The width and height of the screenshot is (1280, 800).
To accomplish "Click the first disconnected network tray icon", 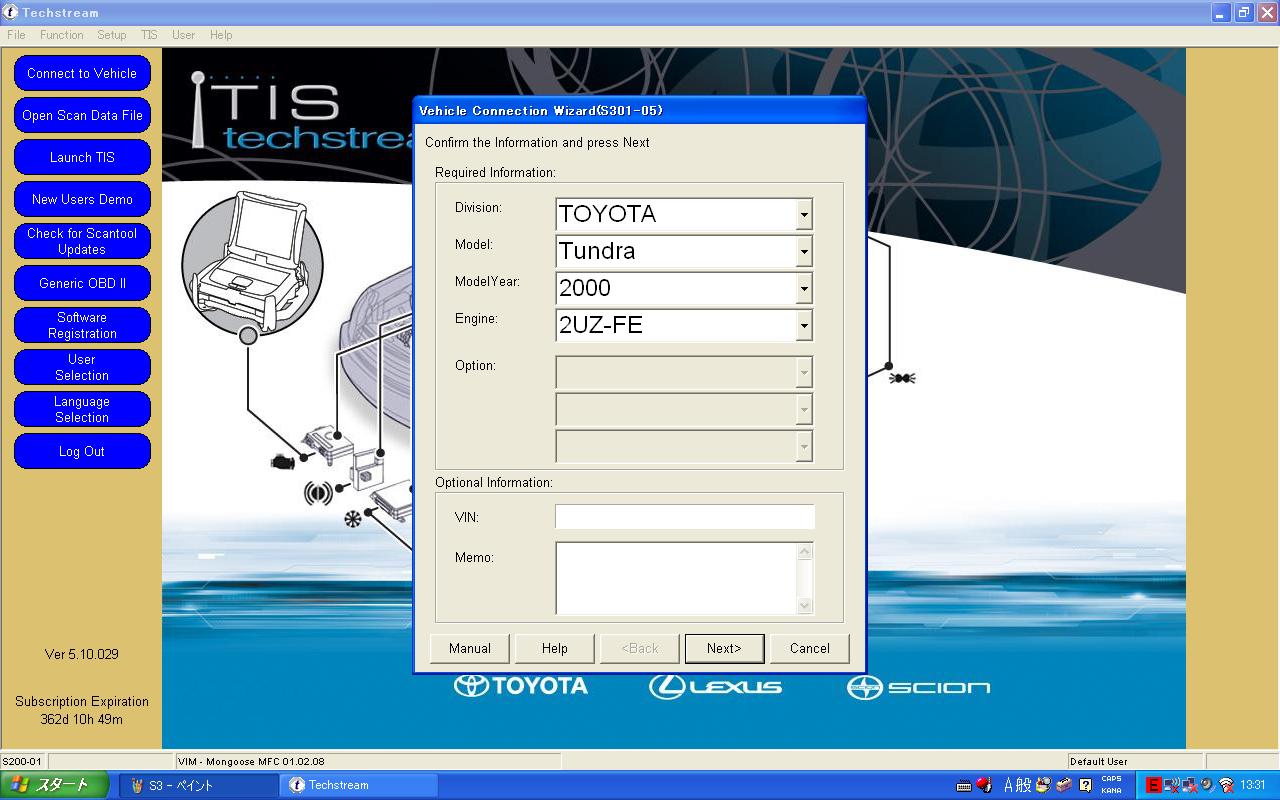I will click(x=1171, y=786).
